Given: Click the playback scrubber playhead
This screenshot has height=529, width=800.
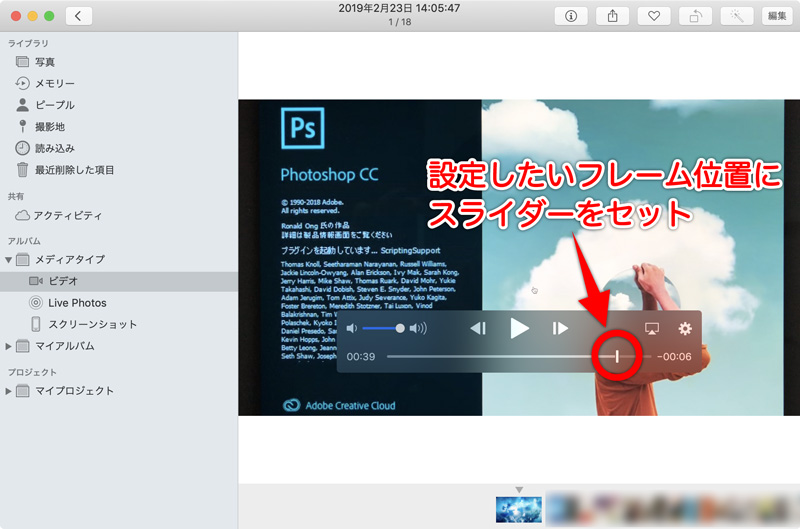Looking at the screenshot, I should pos(617,356).
